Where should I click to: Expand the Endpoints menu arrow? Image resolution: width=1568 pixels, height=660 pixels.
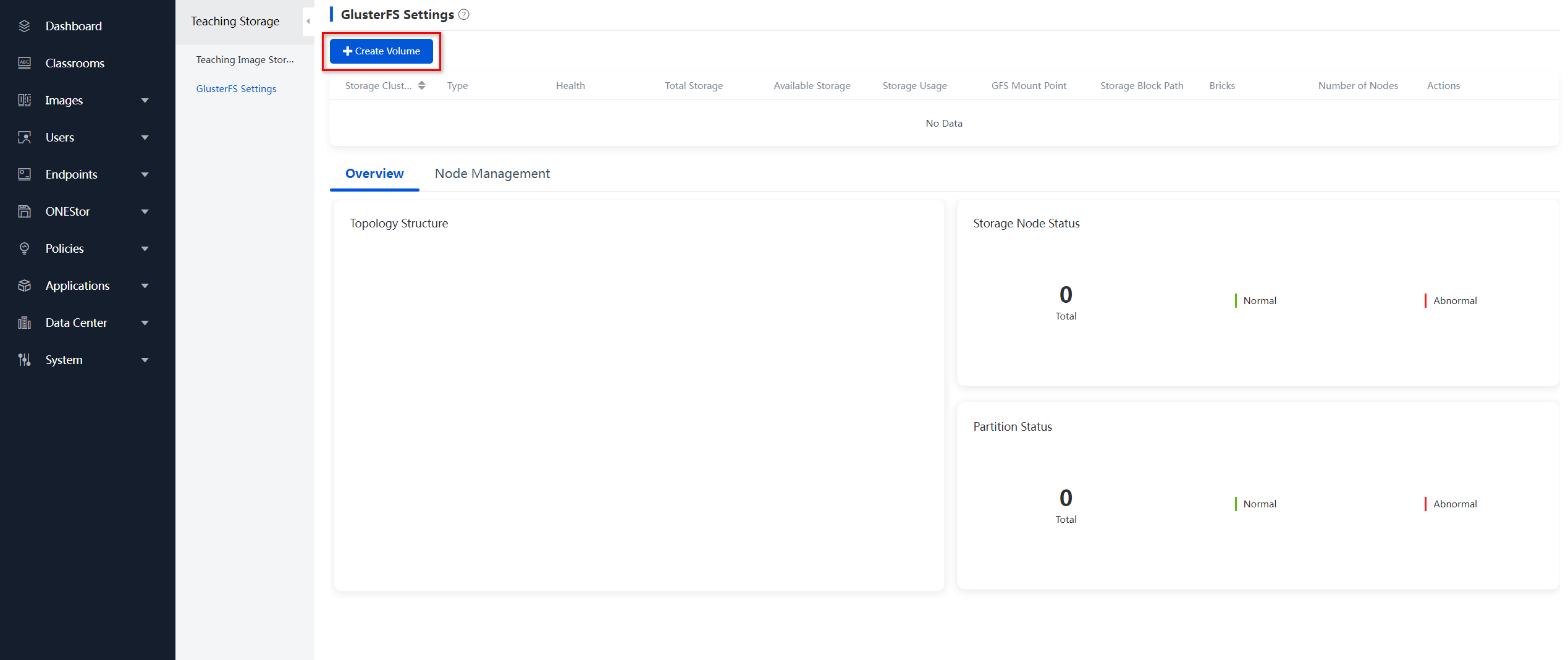tap(145, 174)
